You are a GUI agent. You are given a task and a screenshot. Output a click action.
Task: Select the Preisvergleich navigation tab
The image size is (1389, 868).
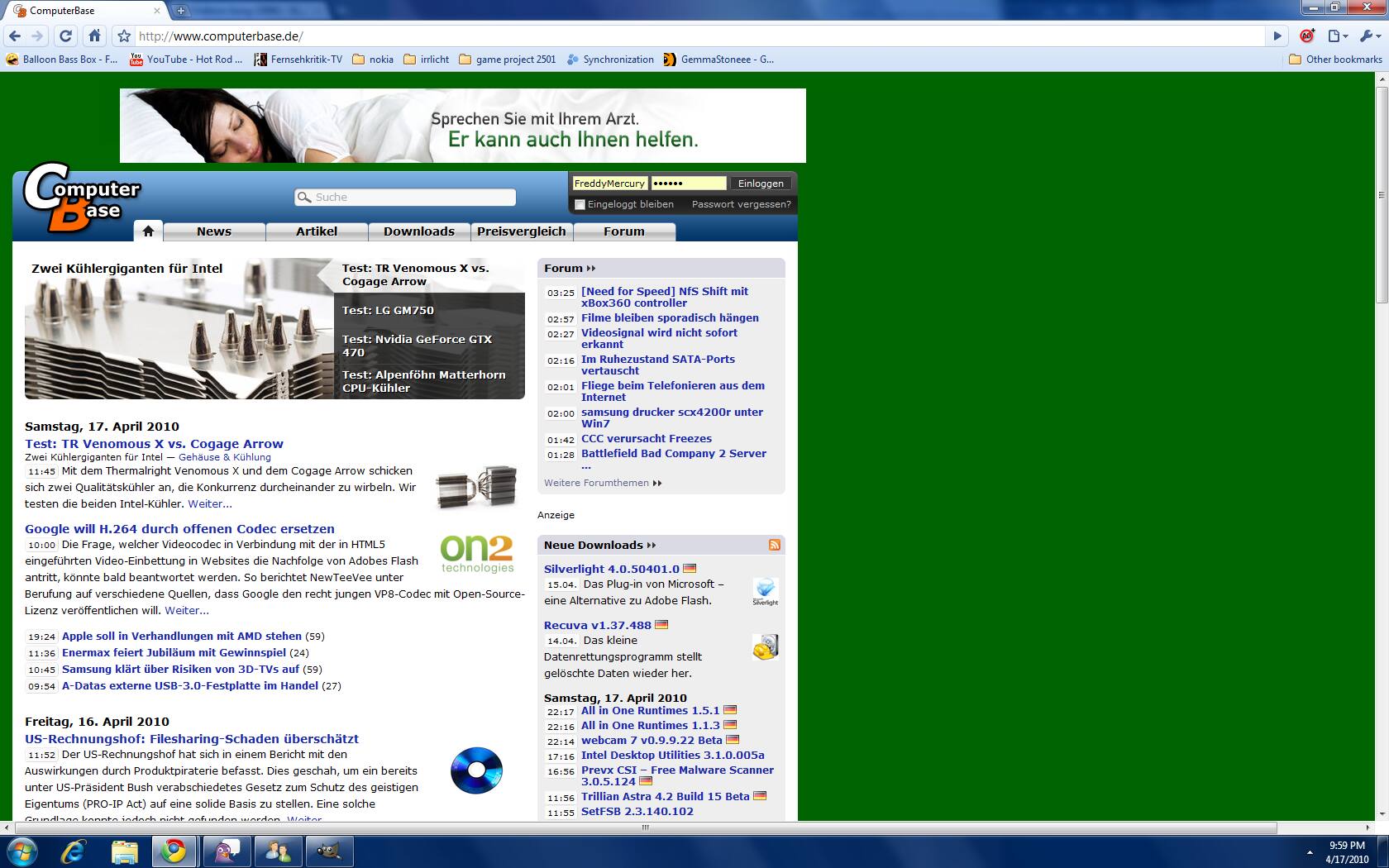522,231
